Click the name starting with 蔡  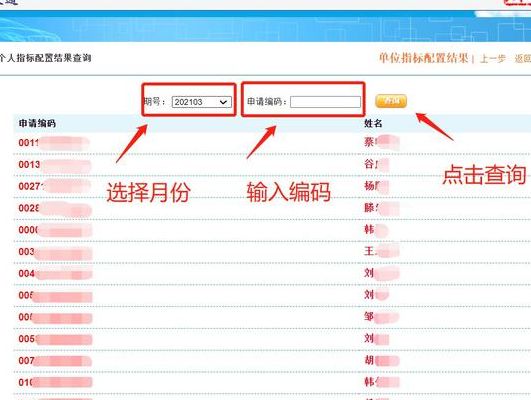pos(381,142)
